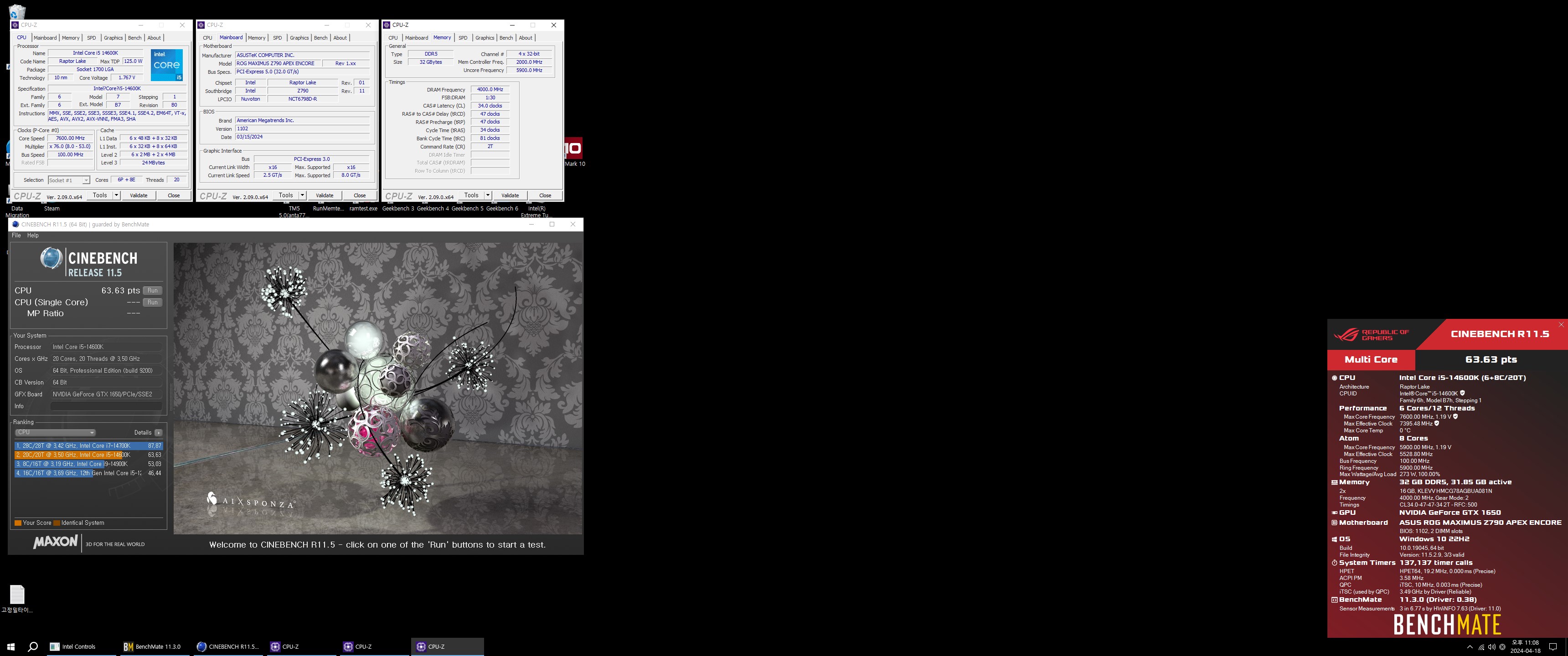Image resolution: width=1568 pixels, height=656 pixels.
Task: Open the Recycle Bin desktop icon
Action: (17, 11)
